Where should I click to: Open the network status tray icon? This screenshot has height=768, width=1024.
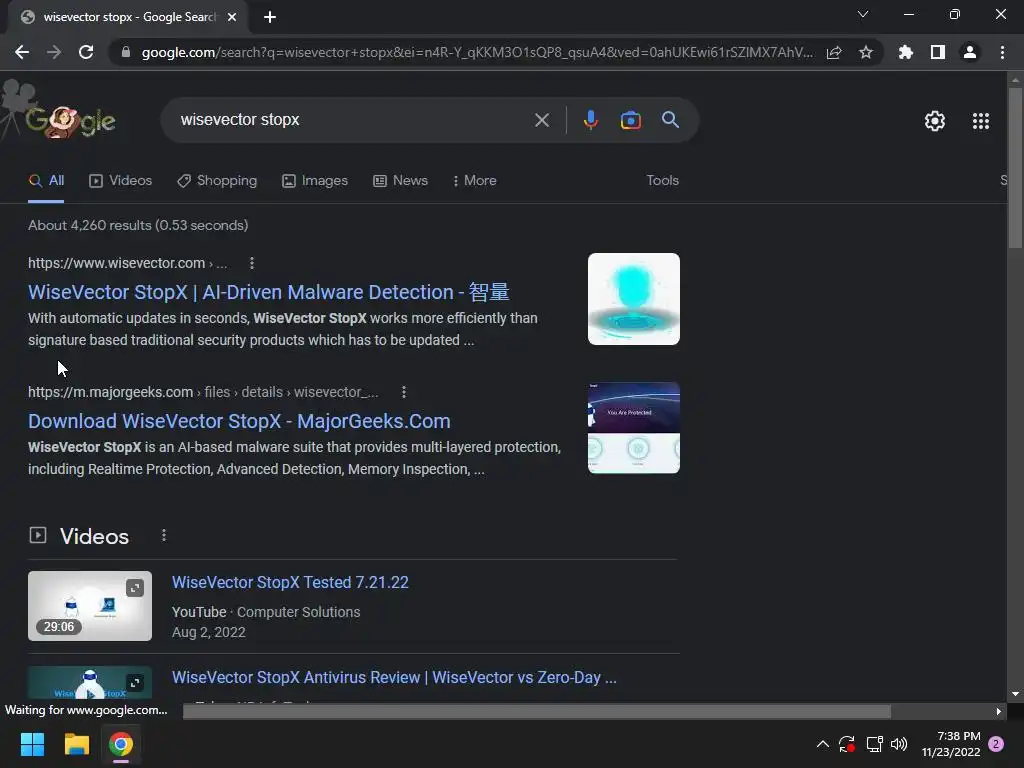(x=874, y=744)
